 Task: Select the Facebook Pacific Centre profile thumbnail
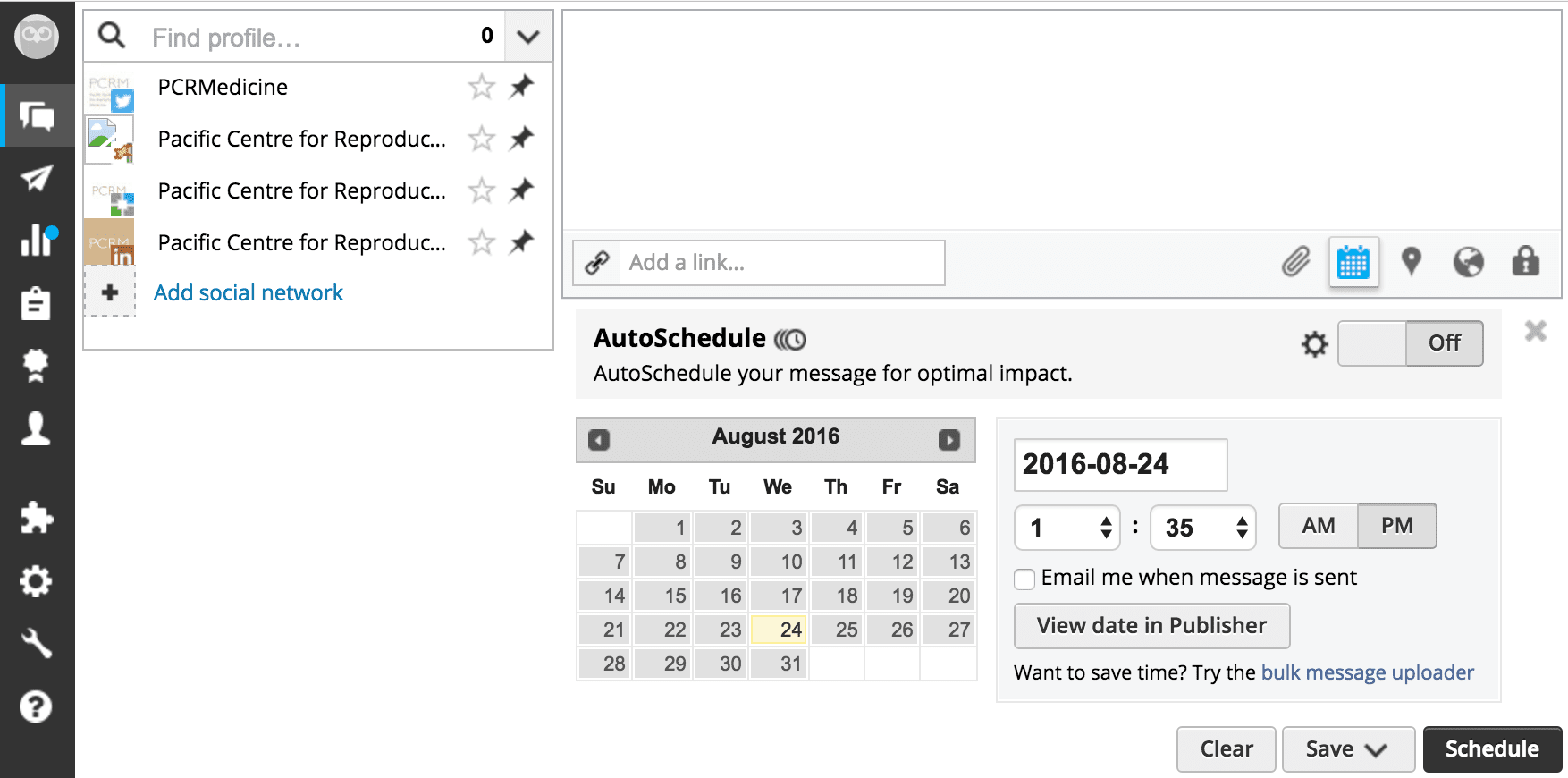[110, 139]
